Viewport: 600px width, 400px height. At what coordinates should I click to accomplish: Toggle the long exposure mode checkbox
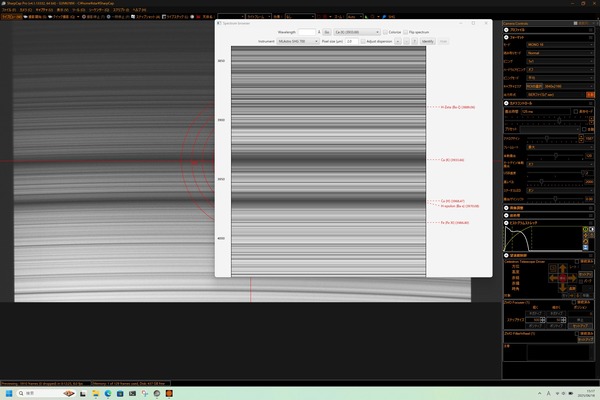[x=576, y=111]
